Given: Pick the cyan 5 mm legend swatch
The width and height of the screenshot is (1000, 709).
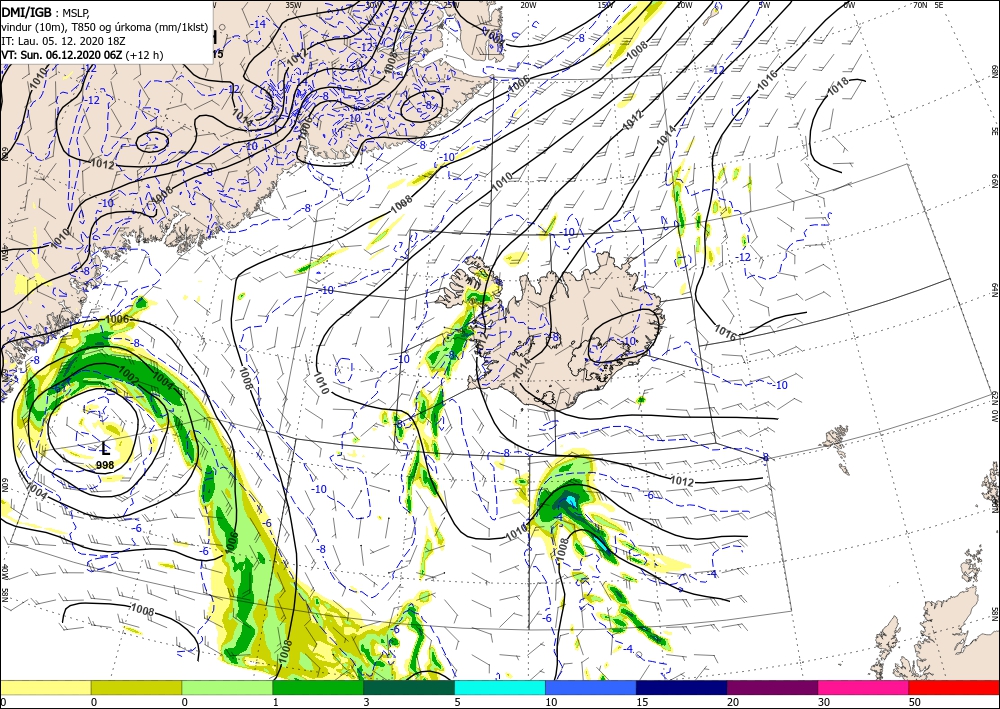Looking at the screenshot, I should [500, 687].
